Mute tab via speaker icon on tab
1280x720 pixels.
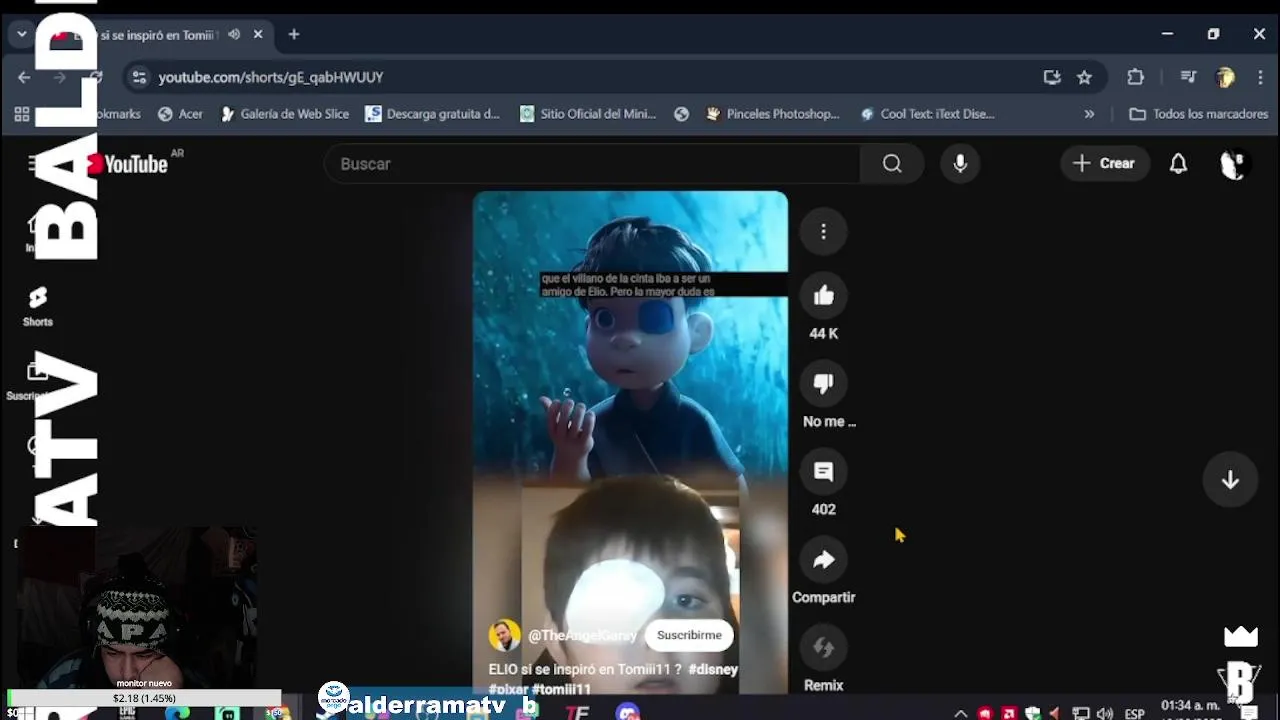pos(234,34)
